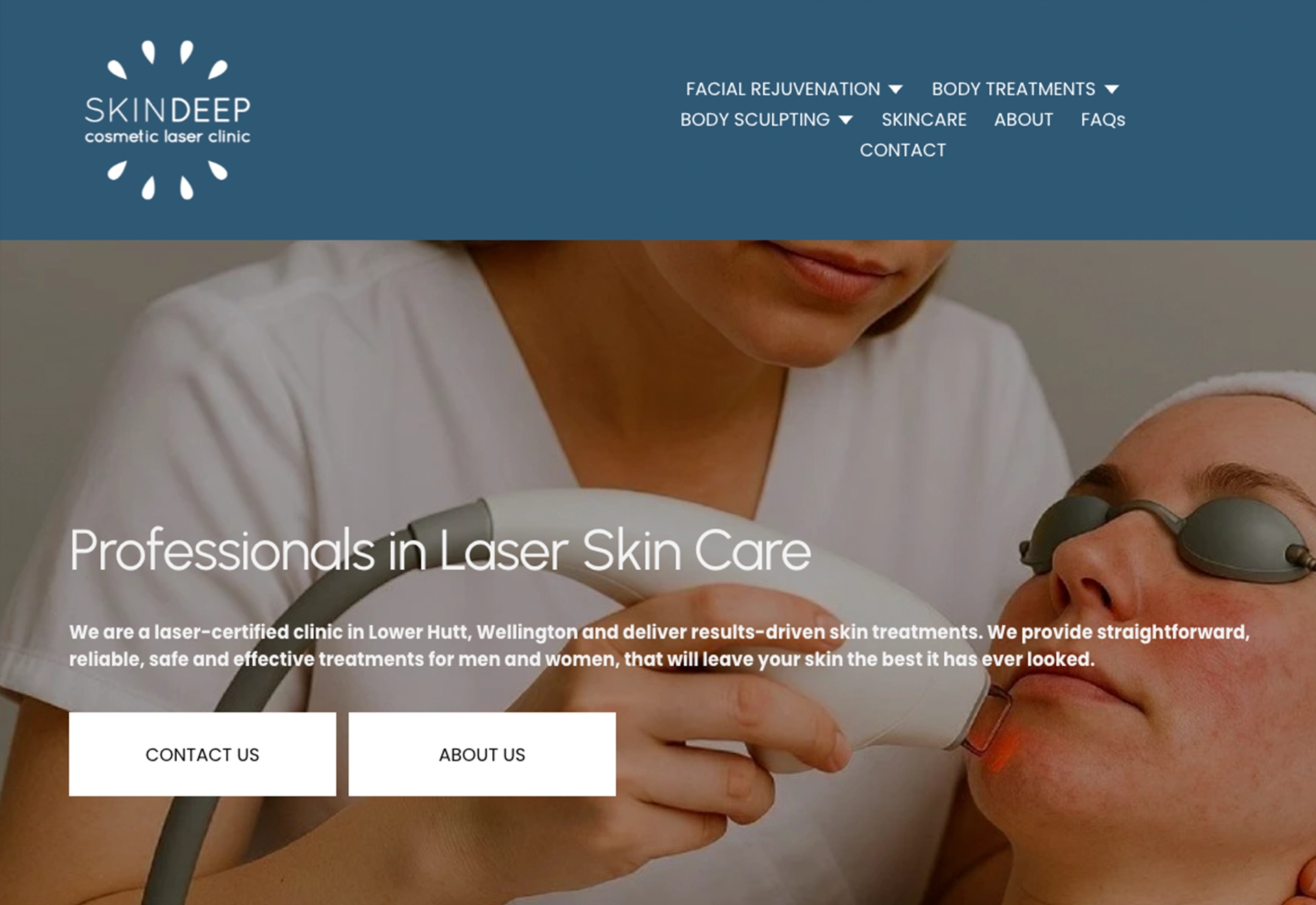
Task: Open the Body Sculpting menu item
Action: tap(755, 120)
